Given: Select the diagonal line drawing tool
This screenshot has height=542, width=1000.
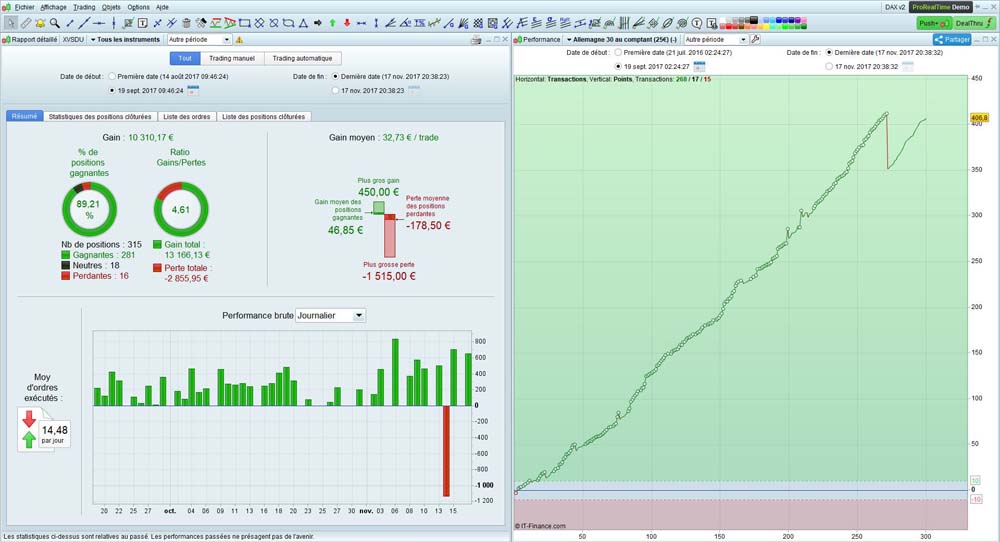Looking at the screenshot, I should [84, 24].
